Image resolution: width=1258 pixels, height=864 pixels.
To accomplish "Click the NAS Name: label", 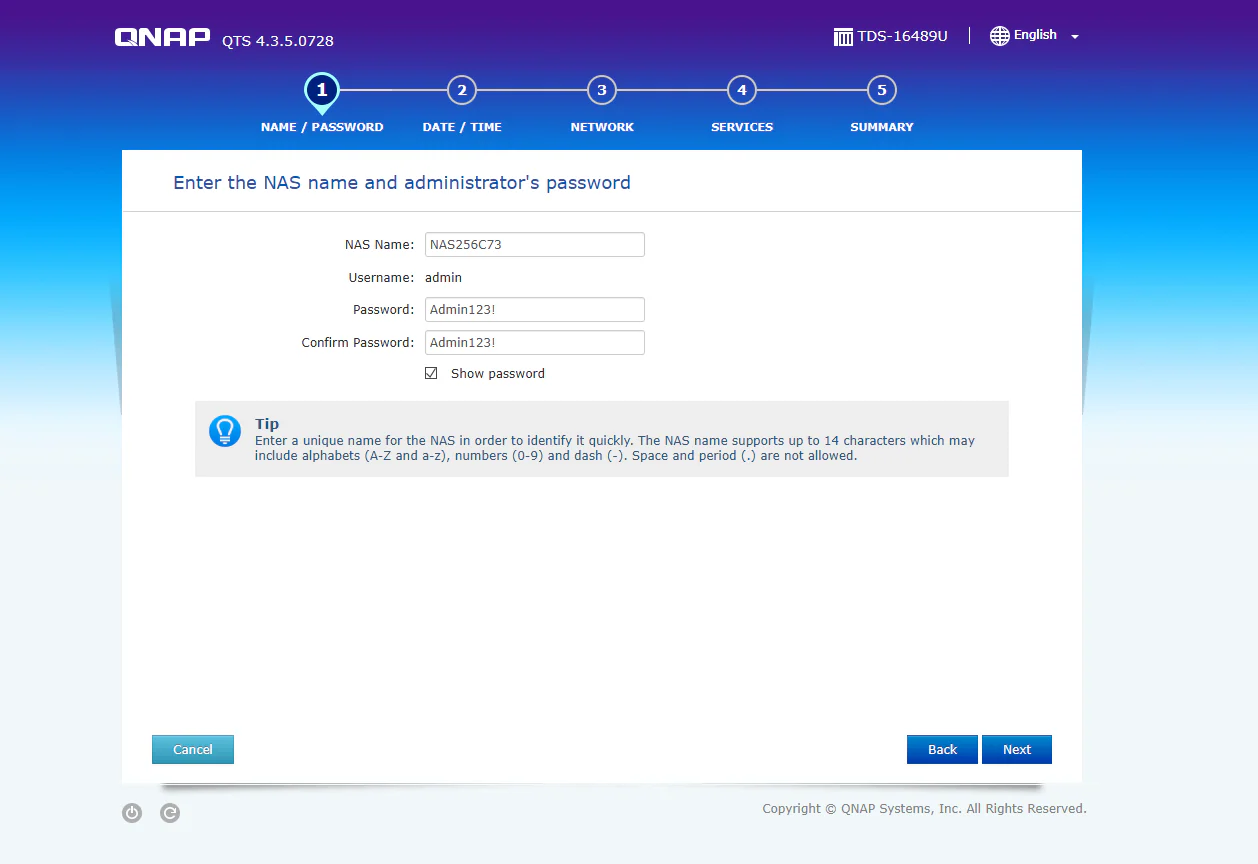I will tap(379, 244).
